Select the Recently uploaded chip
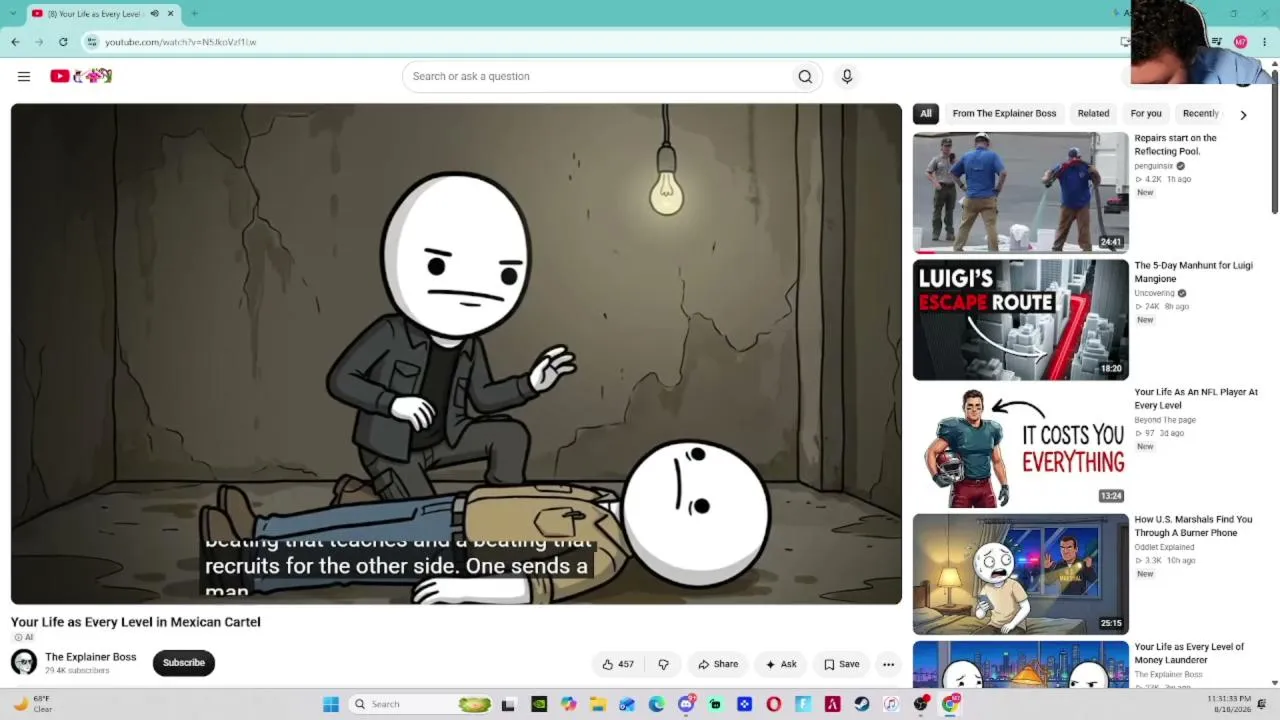This screenshot has height=720, width=1280. [1201, 114]
